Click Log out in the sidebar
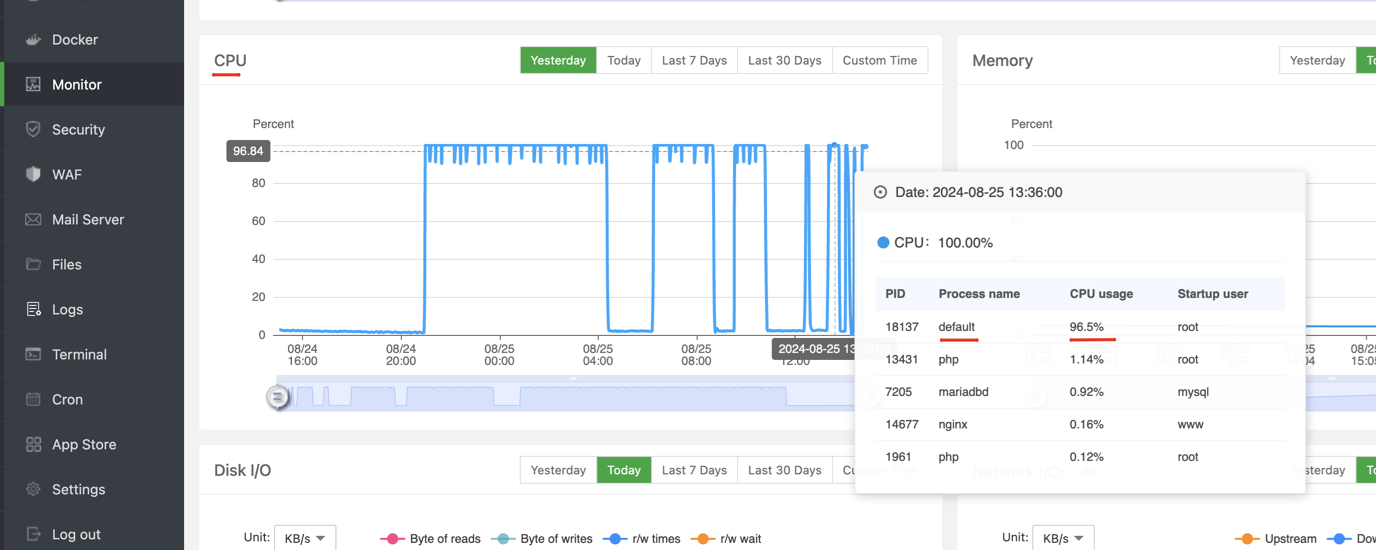The height and width of the screenshot is (550, 1377). point(76,535)
